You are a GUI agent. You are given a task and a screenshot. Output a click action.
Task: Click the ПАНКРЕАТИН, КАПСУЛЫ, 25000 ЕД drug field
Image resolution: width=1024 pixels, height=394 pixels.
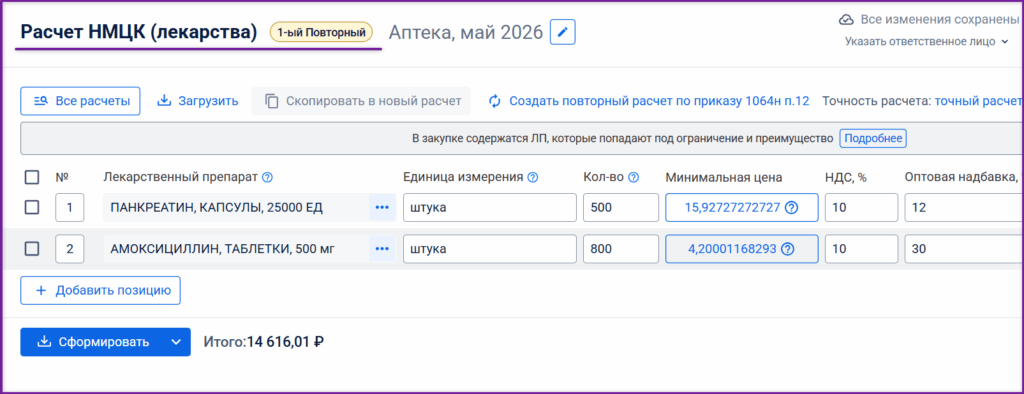coord(236,208)
